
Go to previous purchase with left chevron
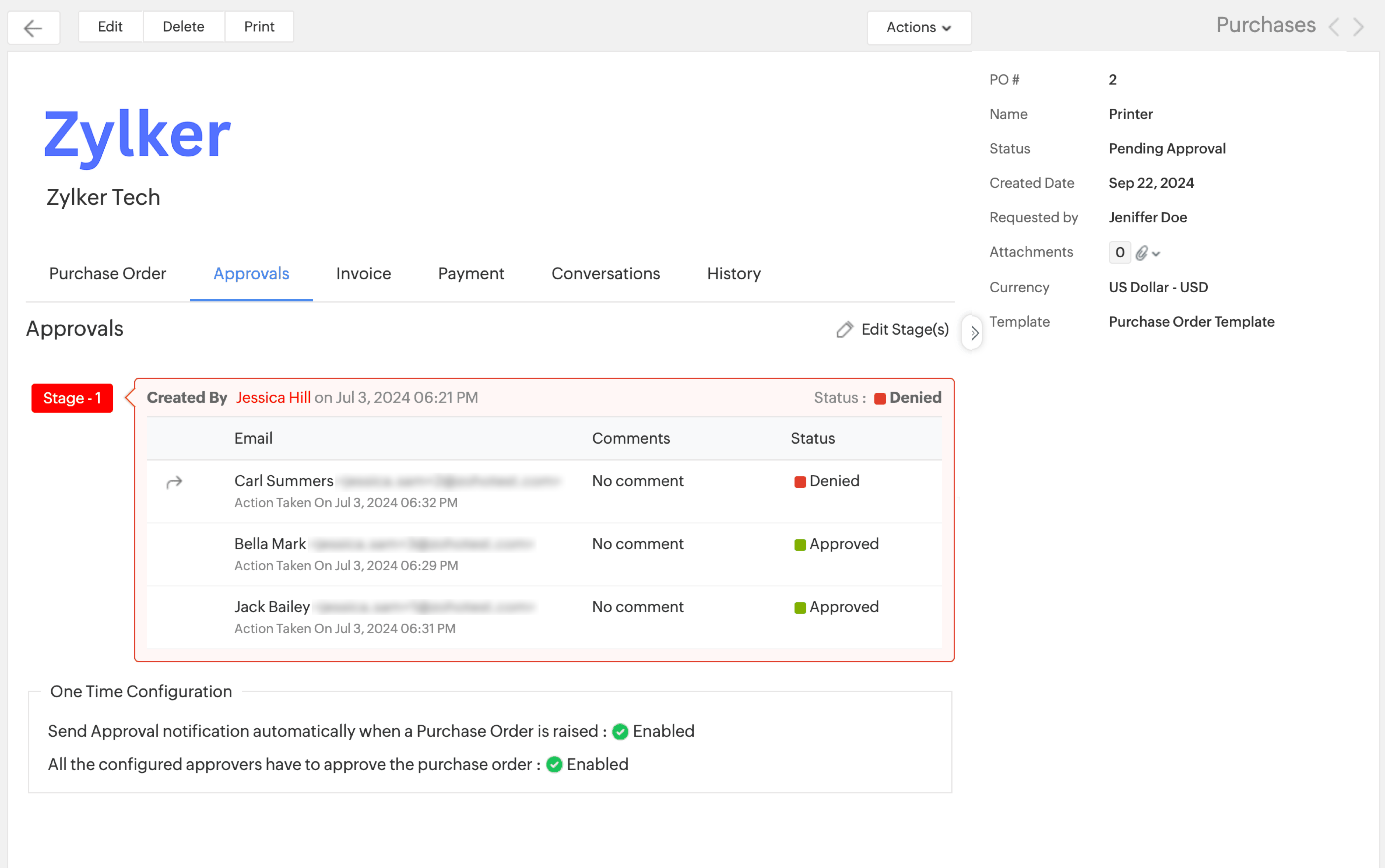(1334, 27)
